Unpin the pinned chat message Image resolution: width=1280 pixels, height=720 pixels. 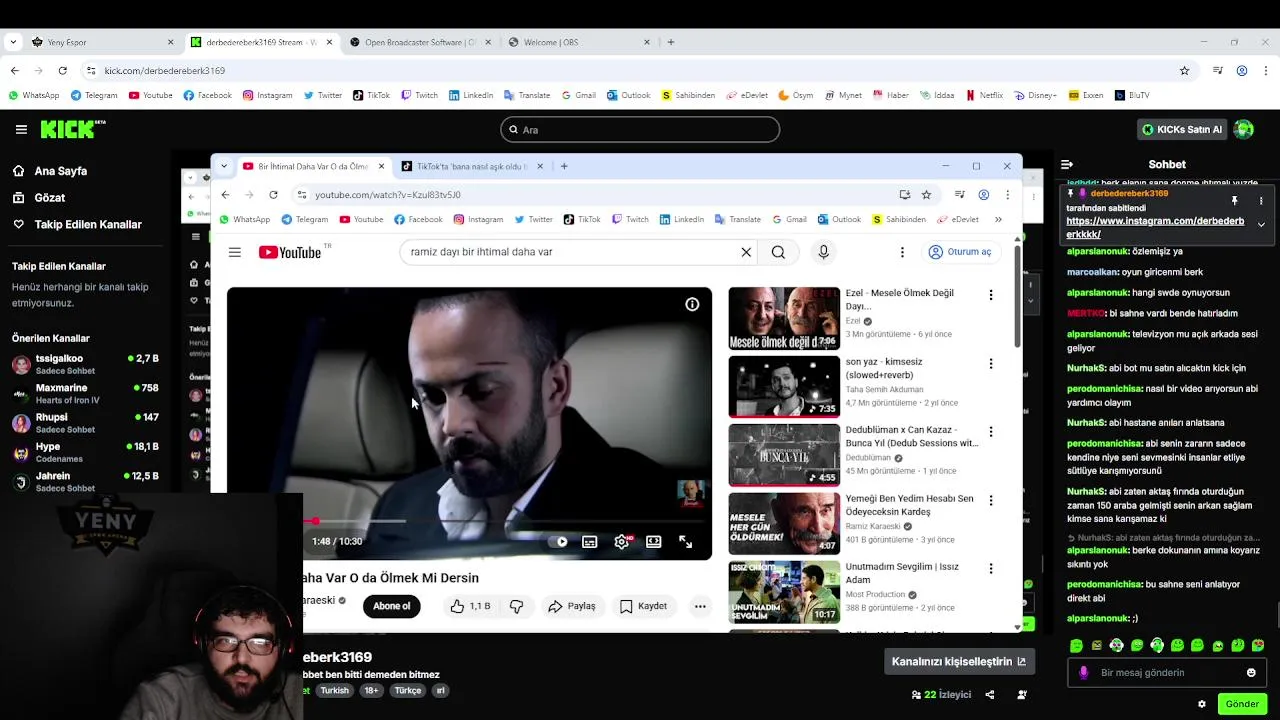tap(1235, 200)
